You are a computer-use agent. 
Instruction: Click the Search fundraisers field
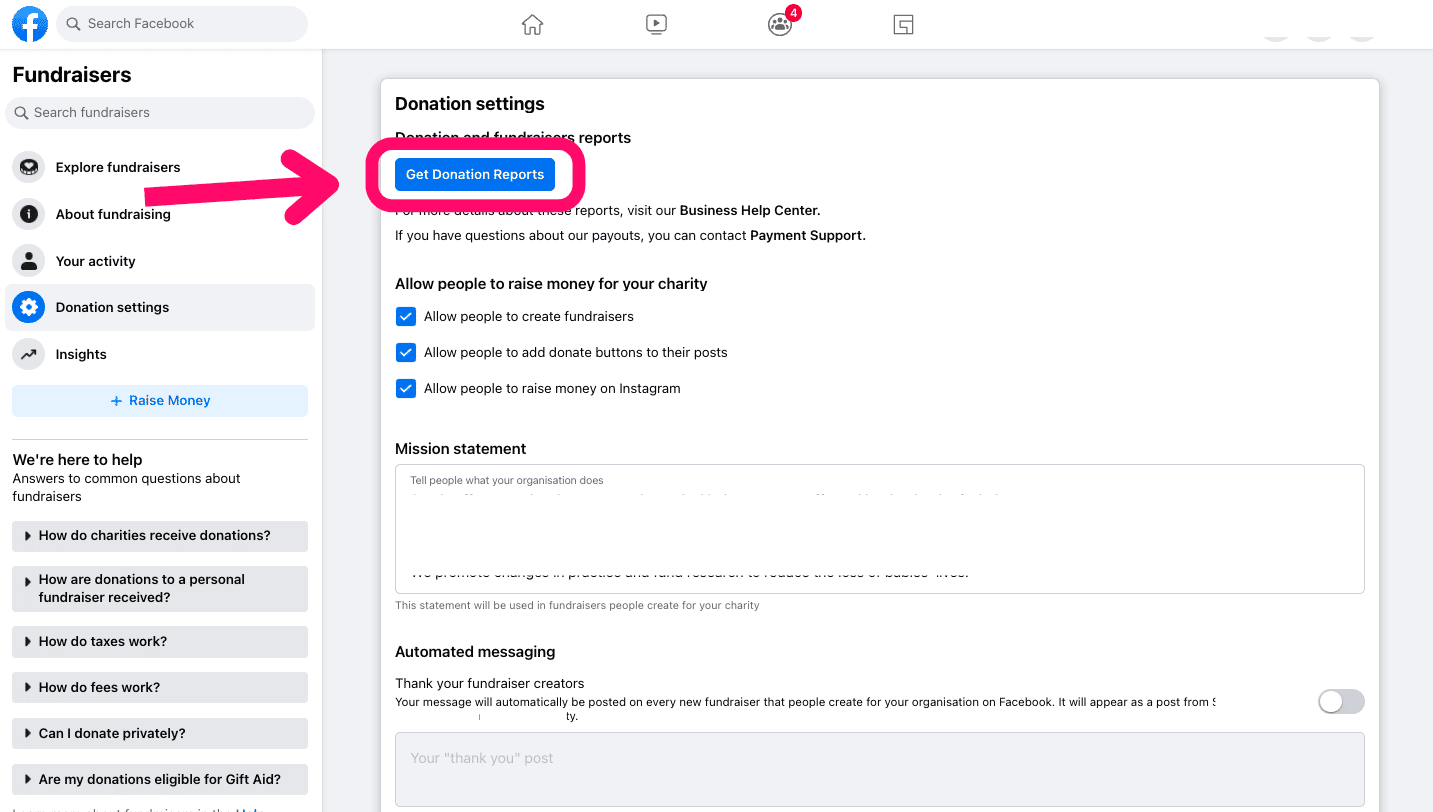pos(160,112)
